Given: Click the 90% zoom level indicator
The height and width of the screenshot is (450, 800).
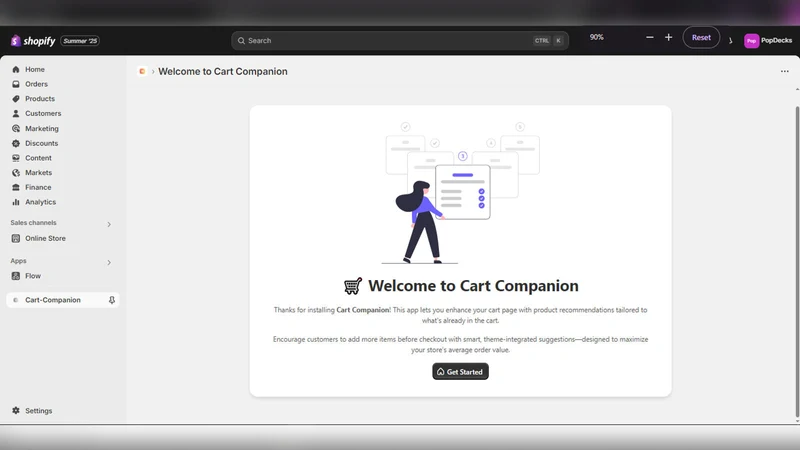Looking at the screenshot, I should pos(596,37).
